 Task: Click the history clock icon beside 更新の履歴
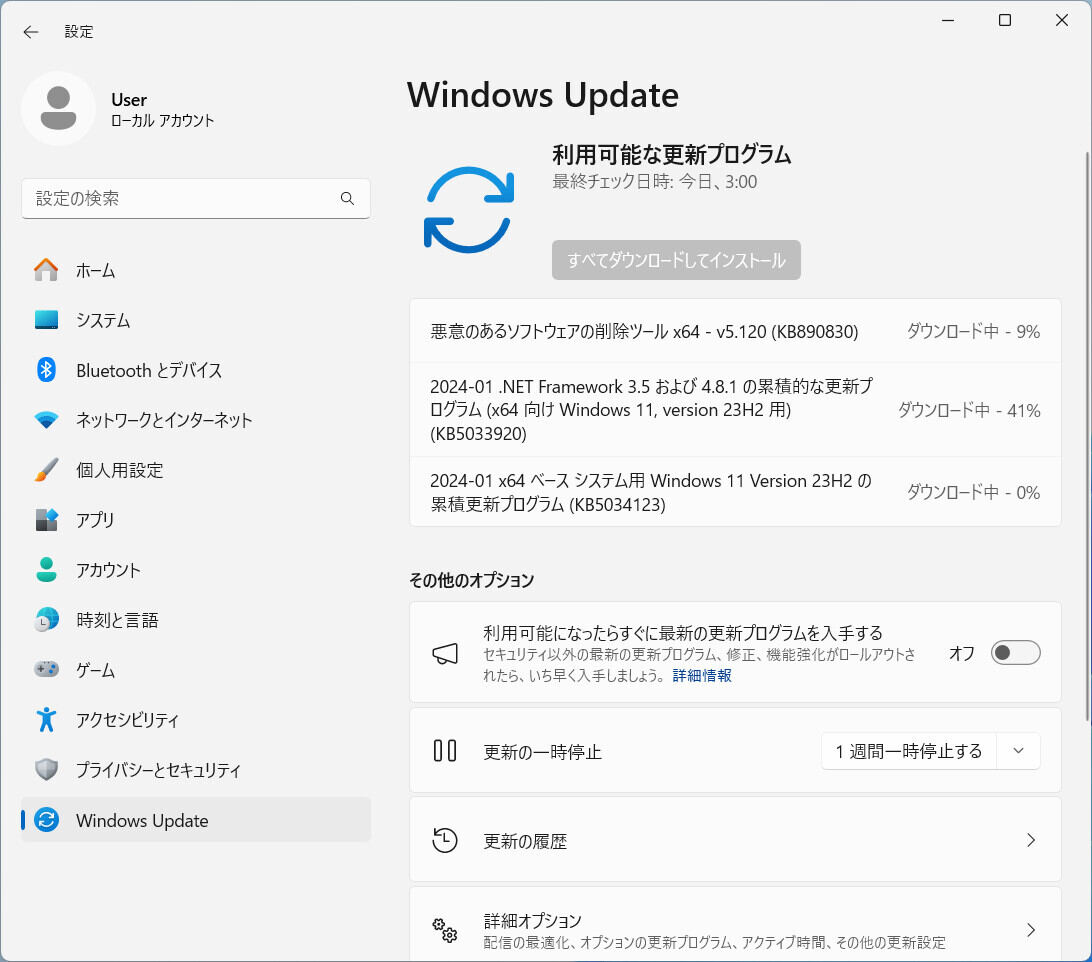[x=445, y=841]
